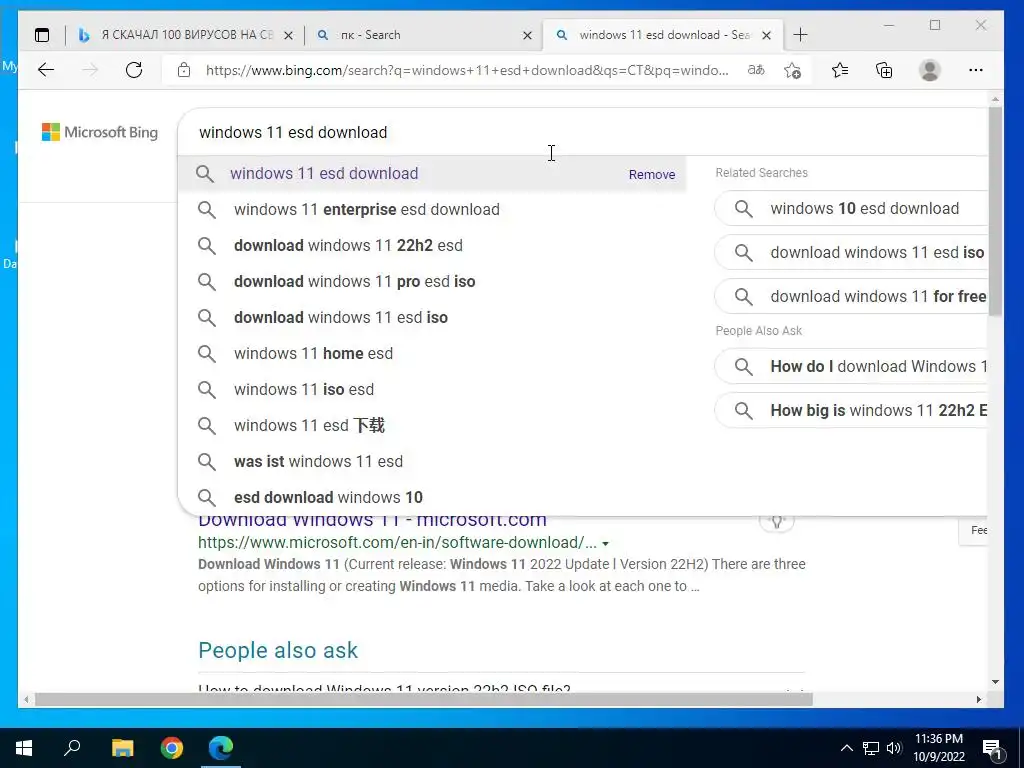Image resolution: width=1024 pixels, height=768 pixels.
Task: Close the 'Я СКАЧАЛ 100 ВИРУСОВ' tab
Action: point(288,35)
